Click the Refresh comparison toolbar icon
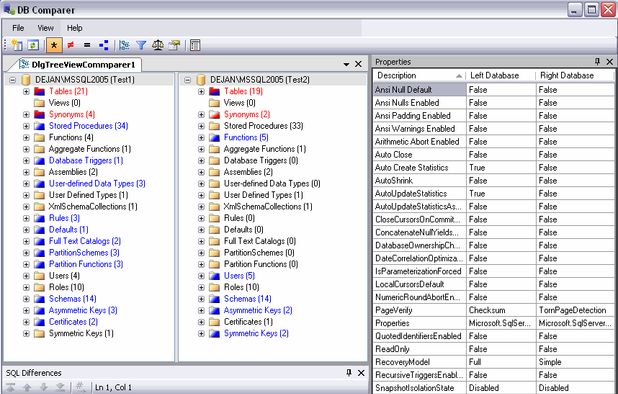This screenshot has width=618, height=394. click(x=33, y=45)
